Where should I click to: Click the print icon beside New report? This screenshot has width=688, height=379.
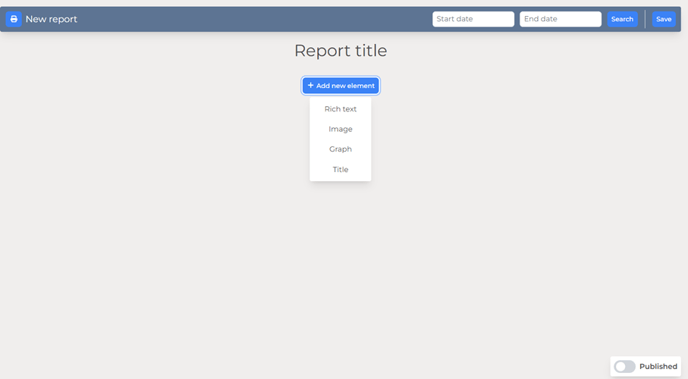[14, 19]
